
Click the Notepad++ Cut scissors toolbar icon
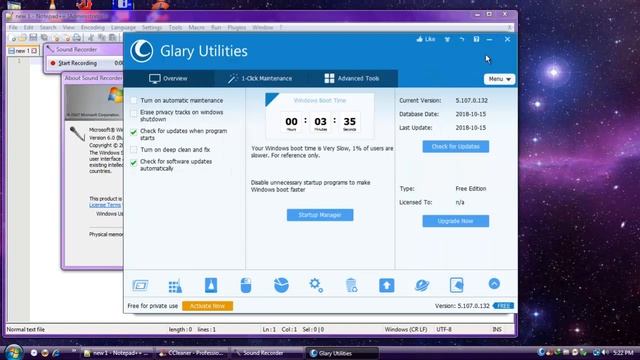[91, 38]
